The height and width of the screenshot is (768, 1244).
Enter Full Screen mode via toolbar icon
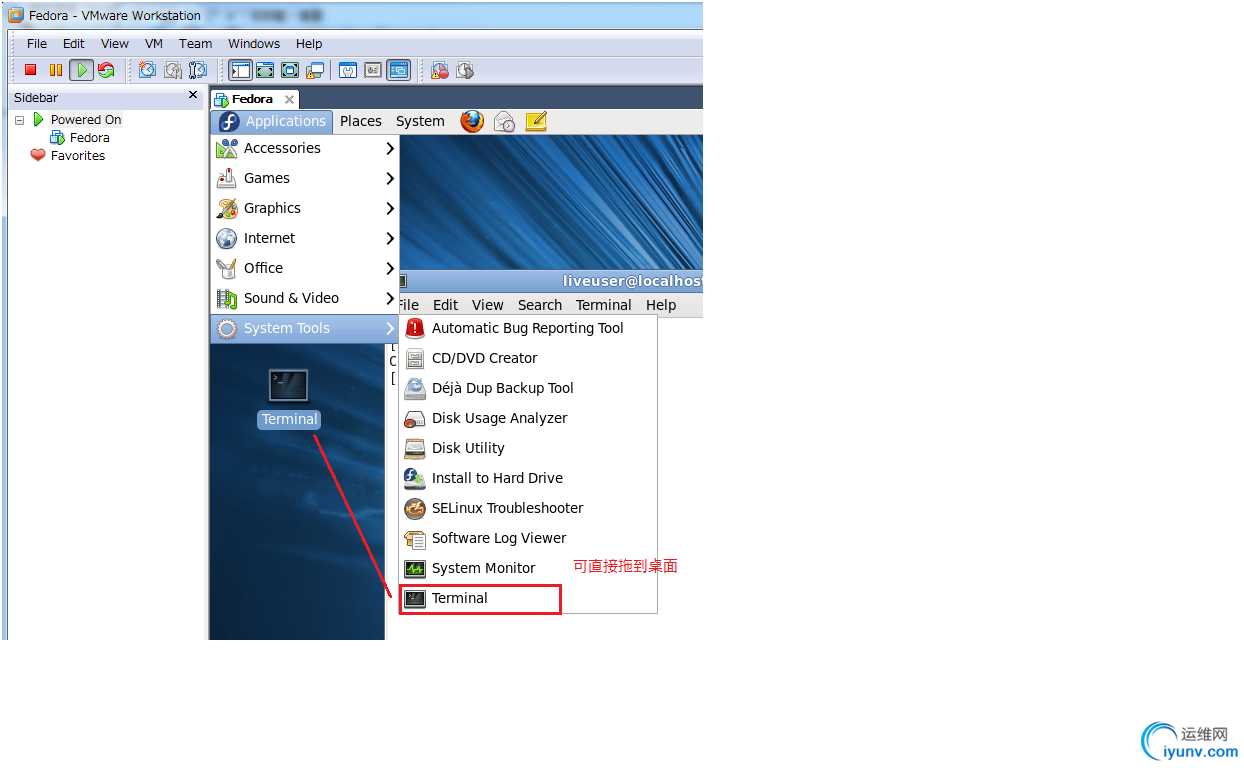pyautogui.click(x=290, y=70)
